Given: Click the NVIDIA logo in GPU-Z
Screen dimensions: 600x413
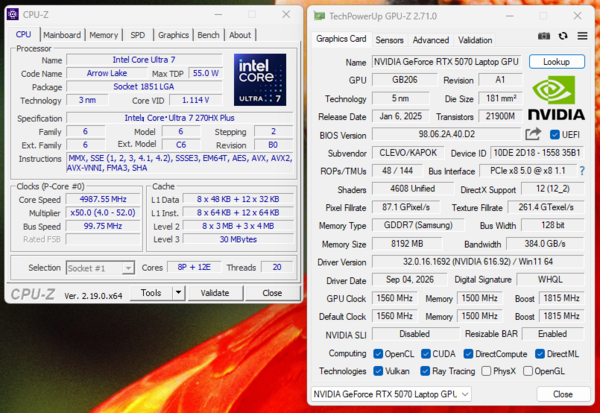Looking at the screenshot, I should point(556,98).
